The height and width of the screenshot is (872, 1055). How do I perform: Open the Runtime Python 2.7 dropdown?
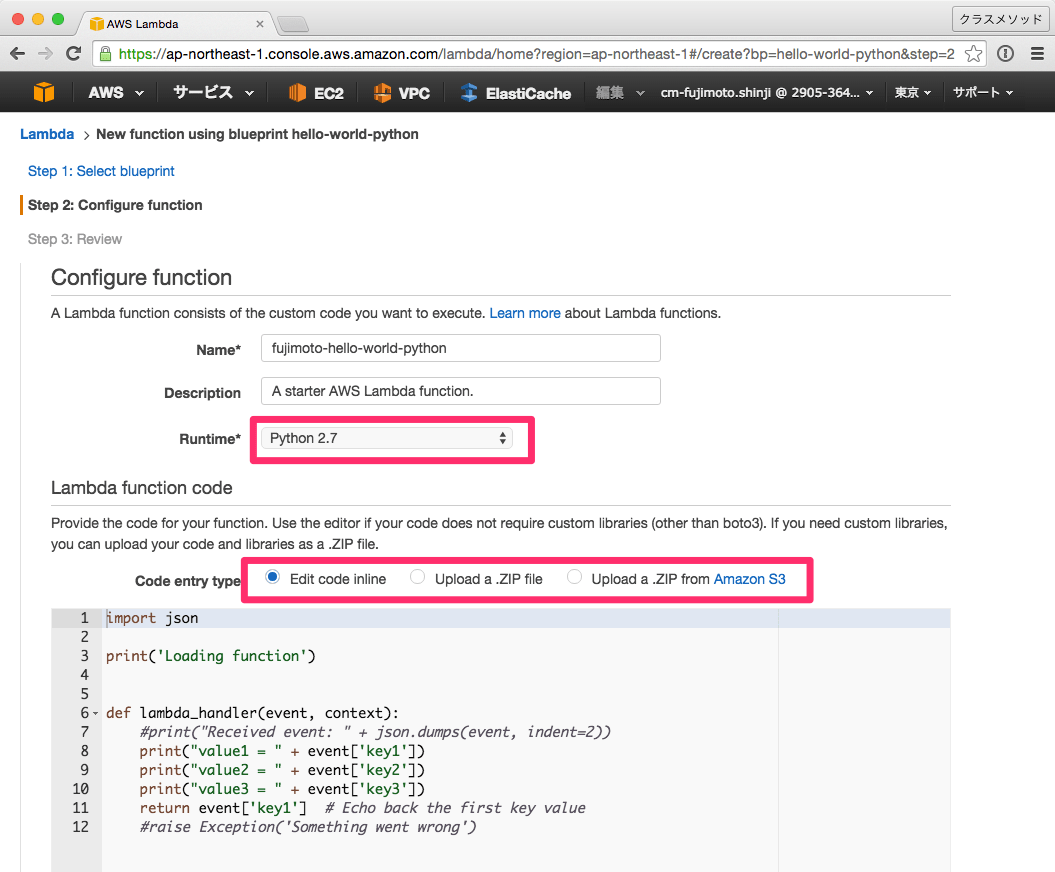[x=387, y=438]
